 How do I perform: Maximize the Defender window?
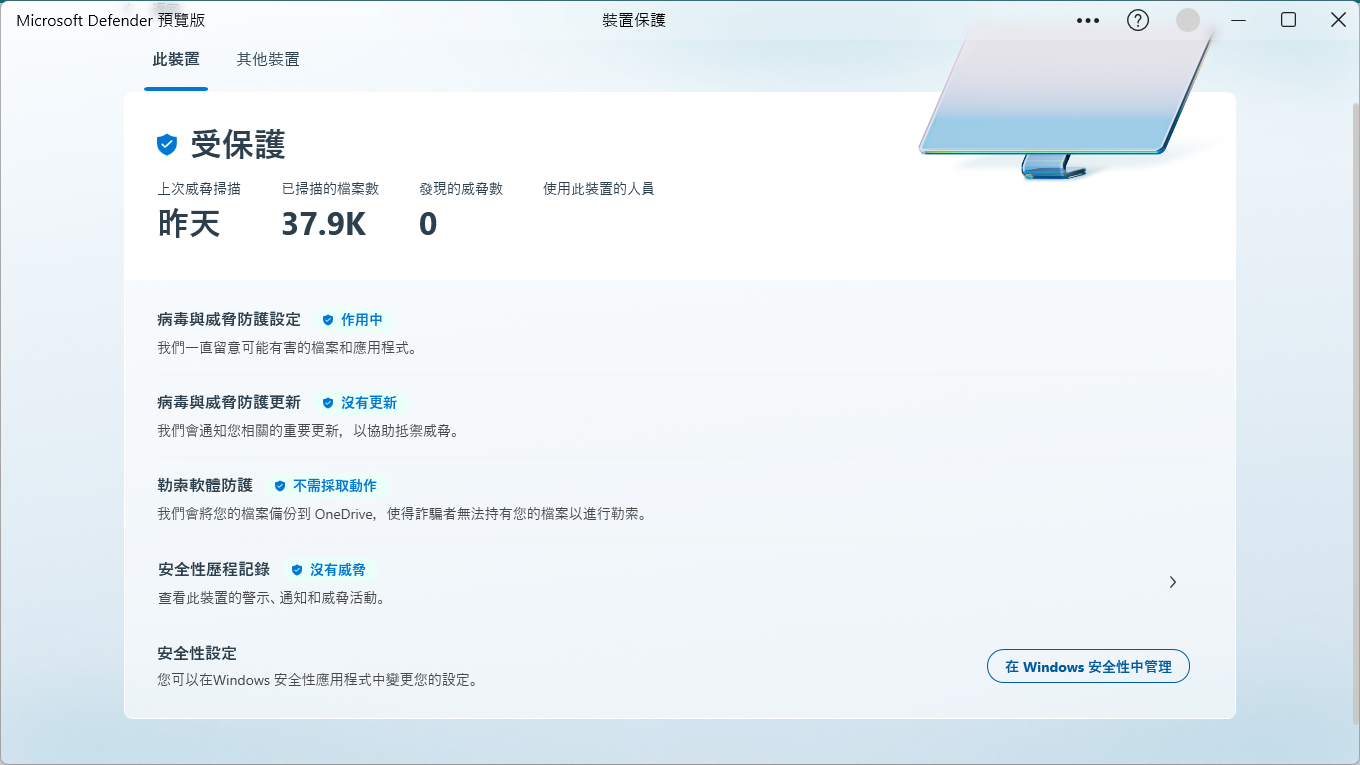click(1289, 20)
